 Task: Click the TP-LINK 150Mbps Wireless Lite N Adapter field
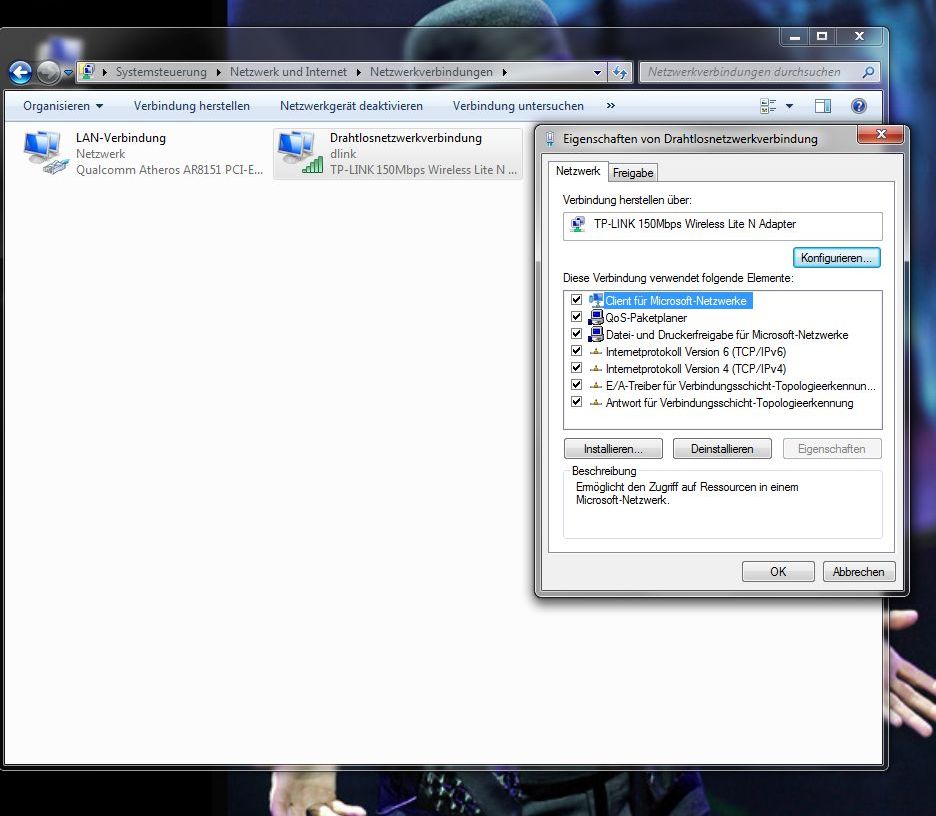click(x=722, y=226)
